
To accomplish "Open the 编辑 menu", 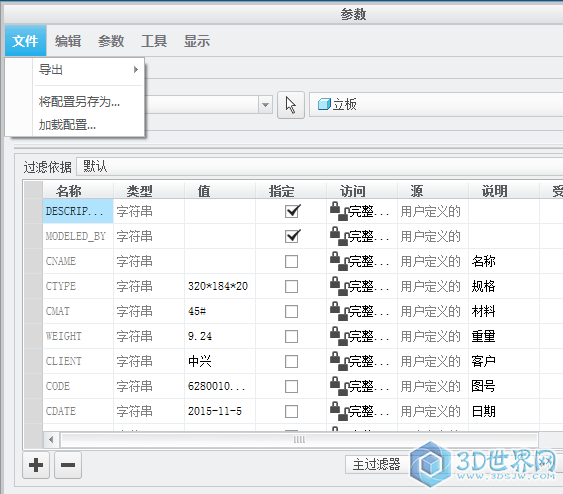I will pyautogui.click(x=68, y=41).
